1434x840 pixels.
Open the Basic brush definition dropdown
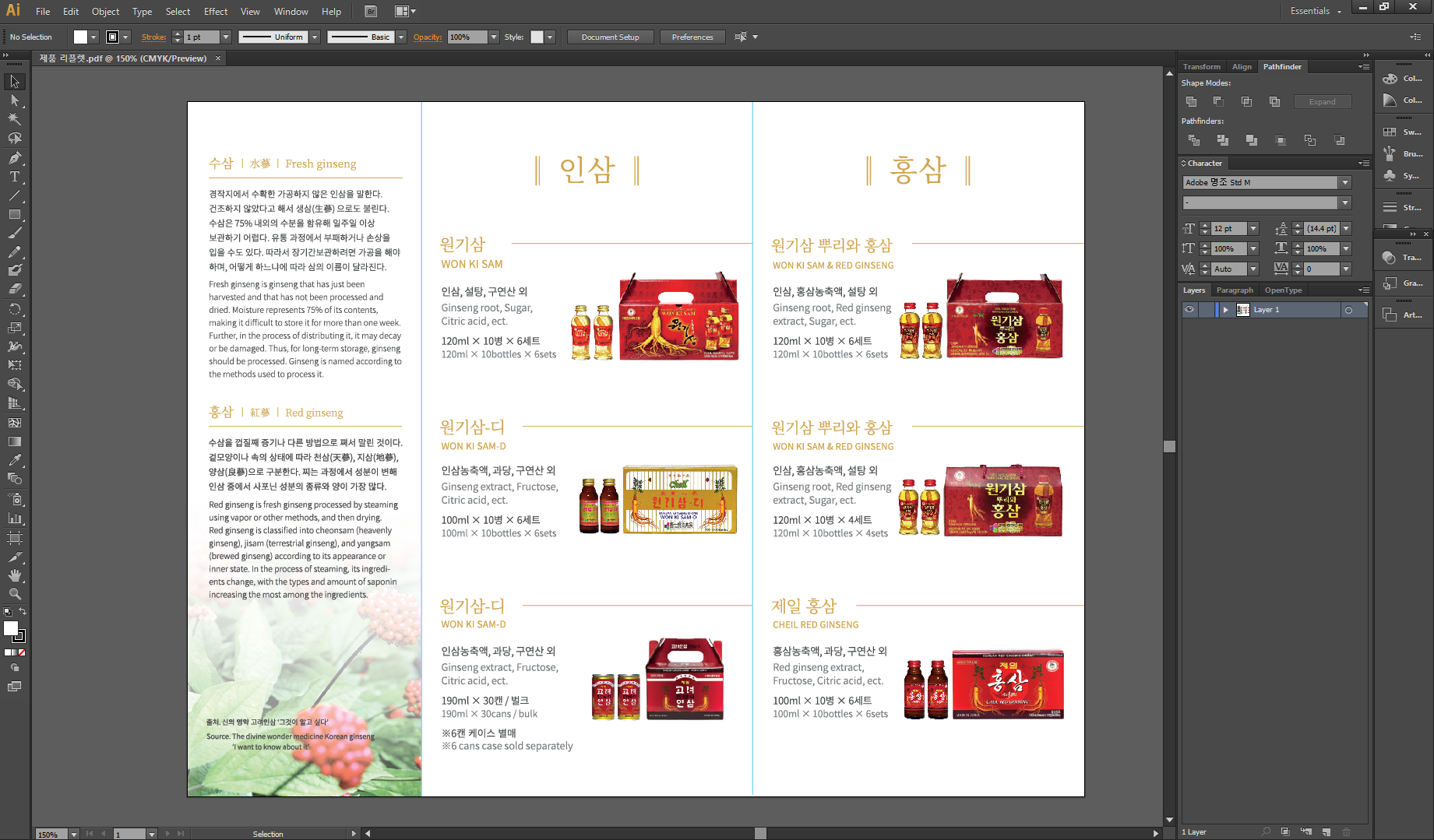pos(401,37)
